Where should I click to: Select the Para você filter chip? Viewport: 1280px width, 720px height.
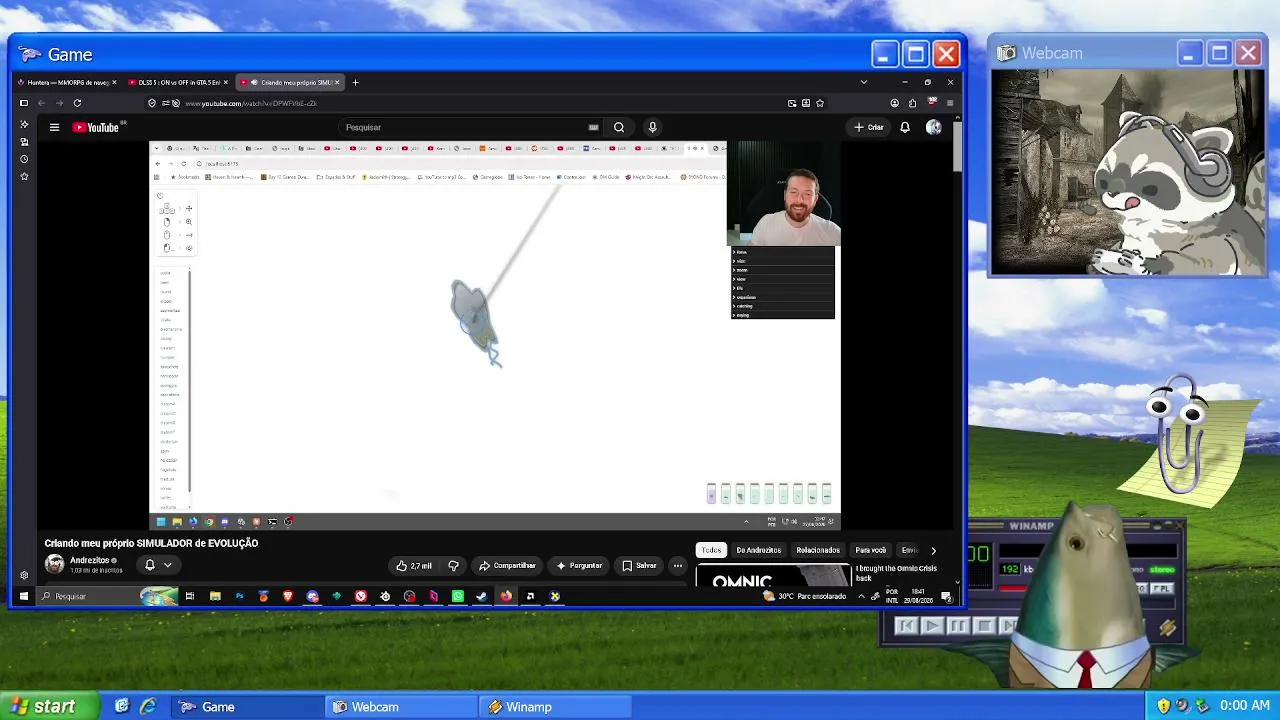[871, 550]
